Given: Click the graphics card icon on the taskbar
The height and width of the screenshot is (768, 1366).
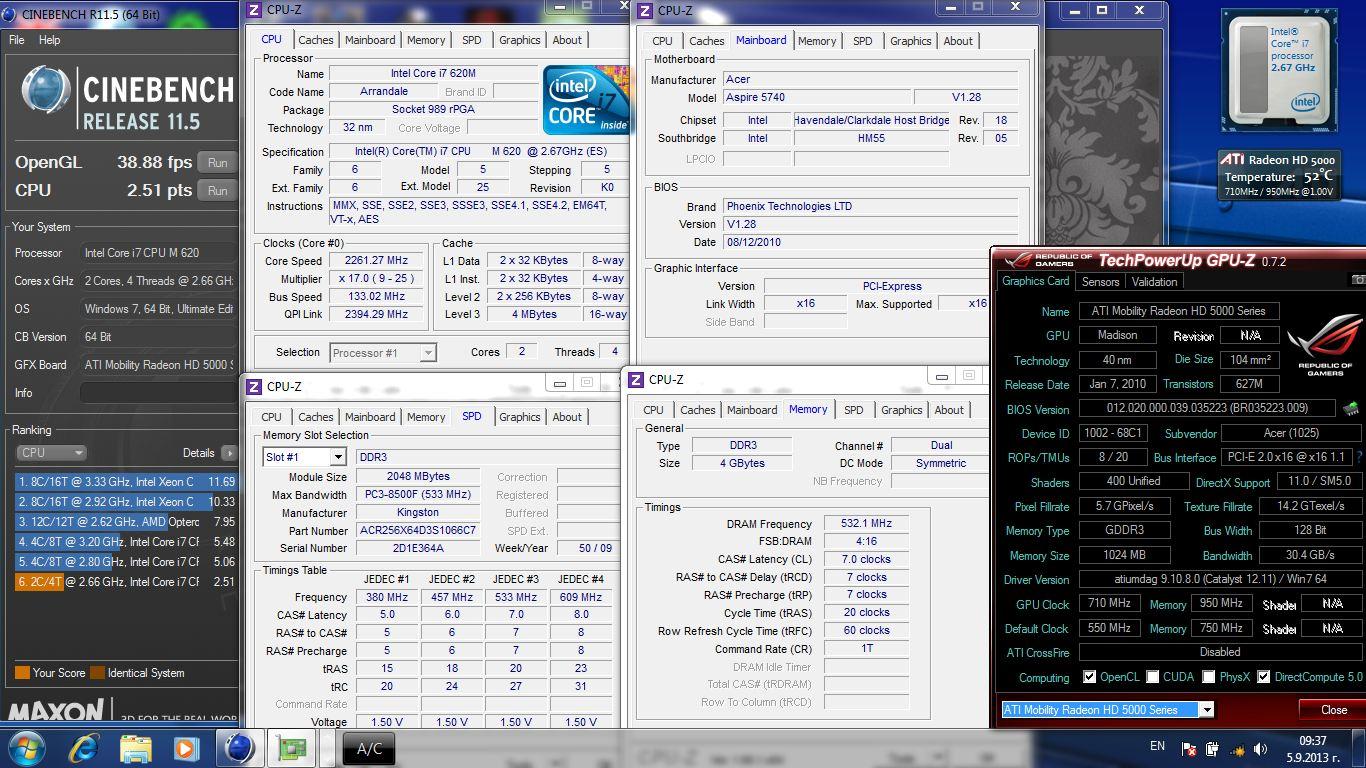Looking at the screenshot, I should (x=292, y=748).
